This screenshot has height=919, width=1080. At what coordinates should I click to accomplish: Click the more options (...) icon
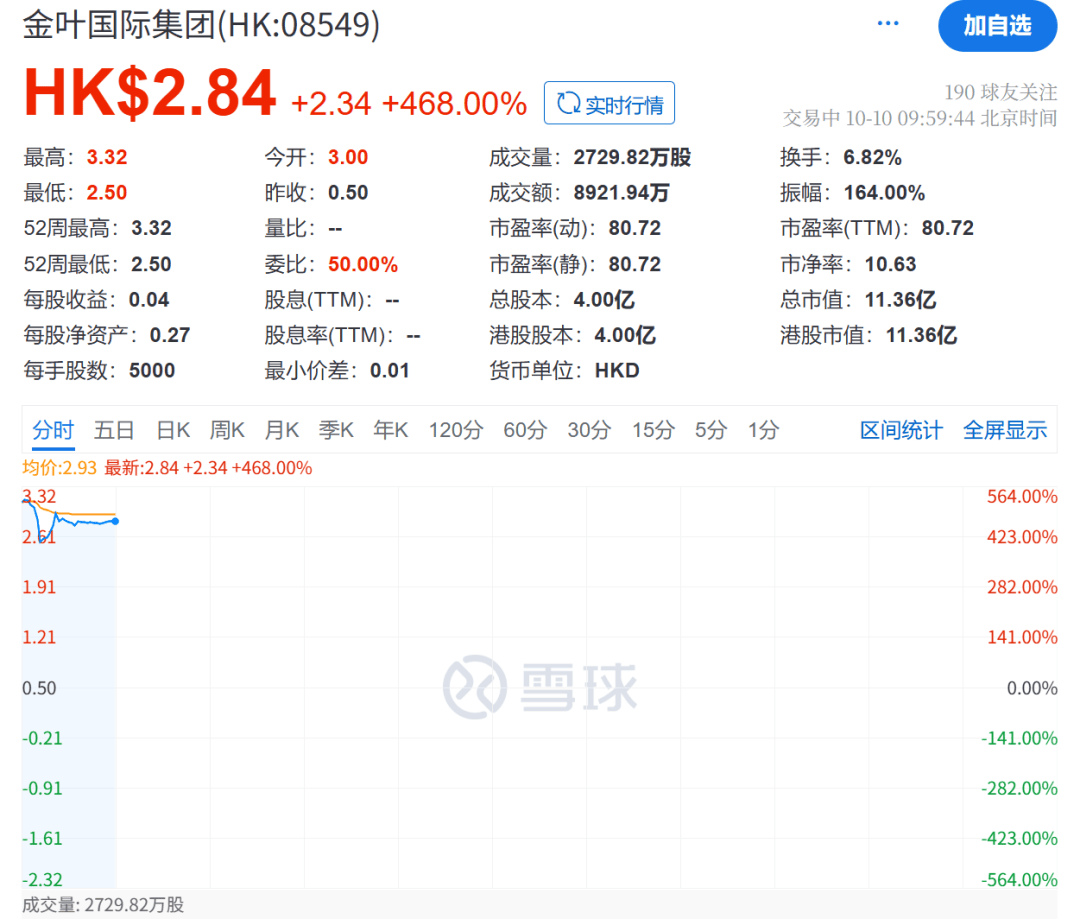(888, 23)
